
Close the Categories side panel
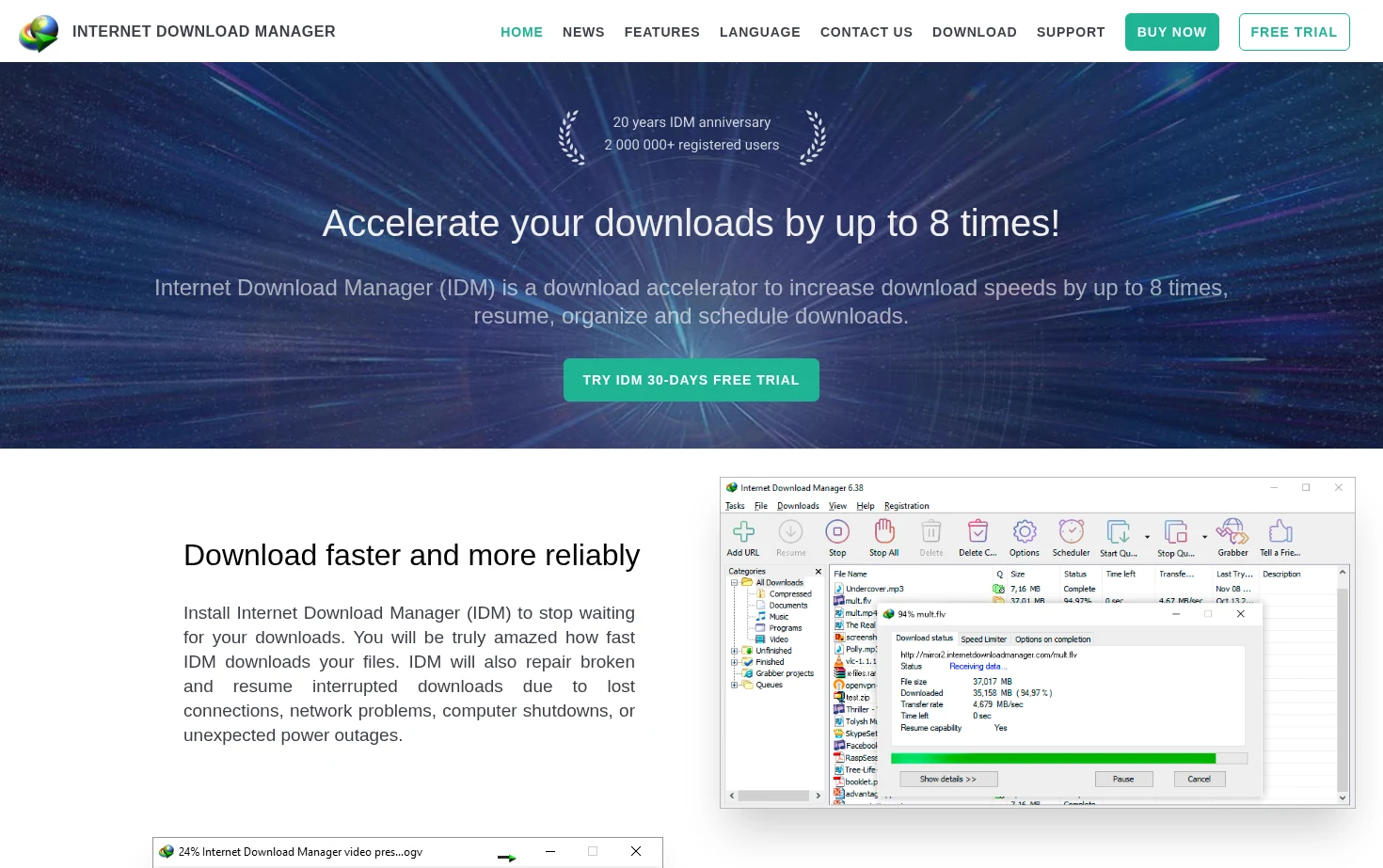[818, 572]
